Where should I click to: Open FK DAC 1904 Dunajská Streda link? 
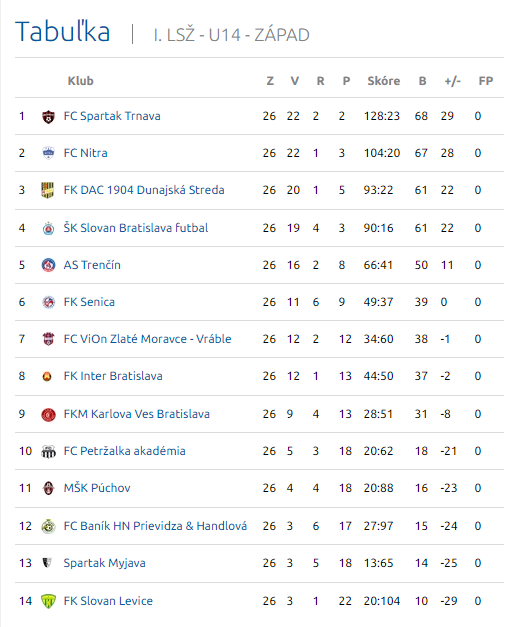tap(144, 190)
